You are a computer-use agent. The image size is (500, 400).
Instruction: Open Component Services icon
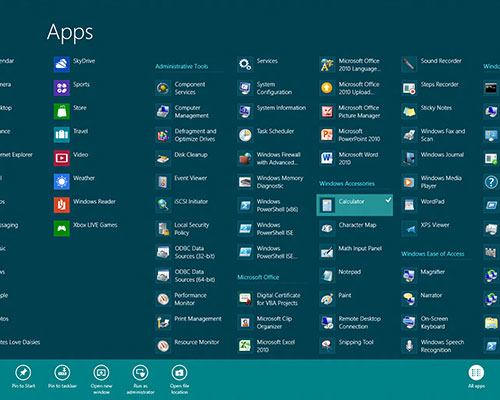[x=163, y=88]
